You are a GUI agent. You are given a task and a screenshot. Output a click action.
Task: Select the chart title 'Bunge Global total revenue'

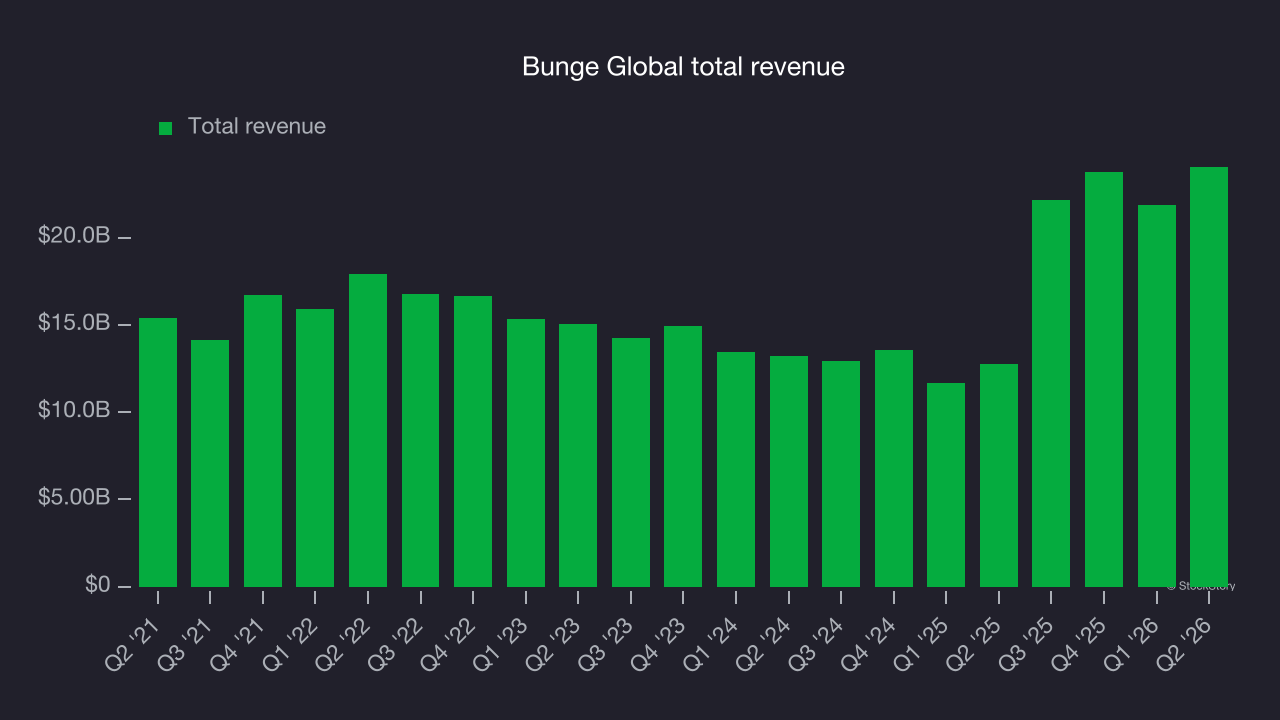(684, 67)
